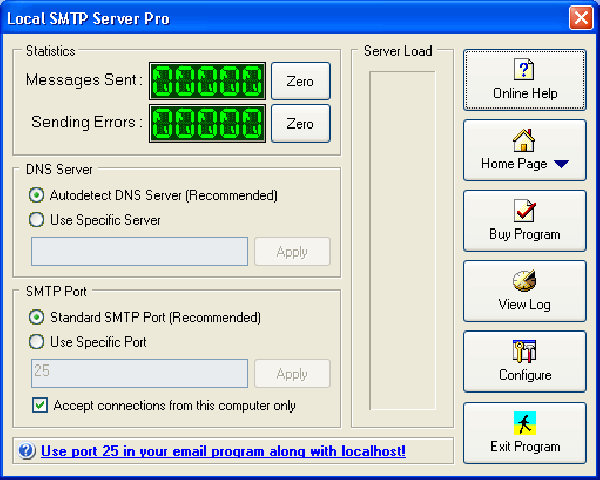Toggle Accept connections from this computer only
600x480 pixels.
(40, 405)
